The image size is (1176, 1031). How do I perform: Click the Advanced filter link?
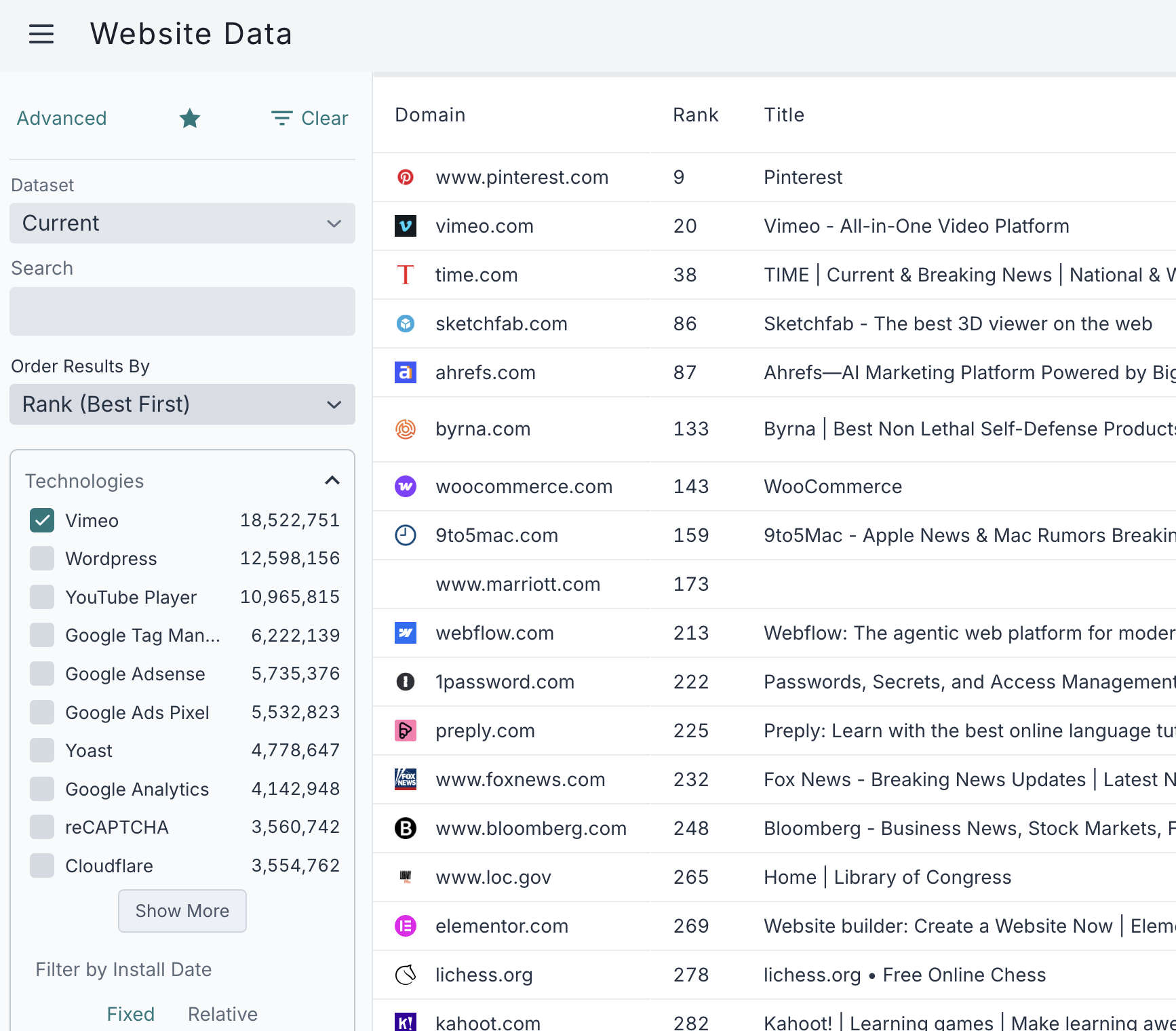point(62,118)
